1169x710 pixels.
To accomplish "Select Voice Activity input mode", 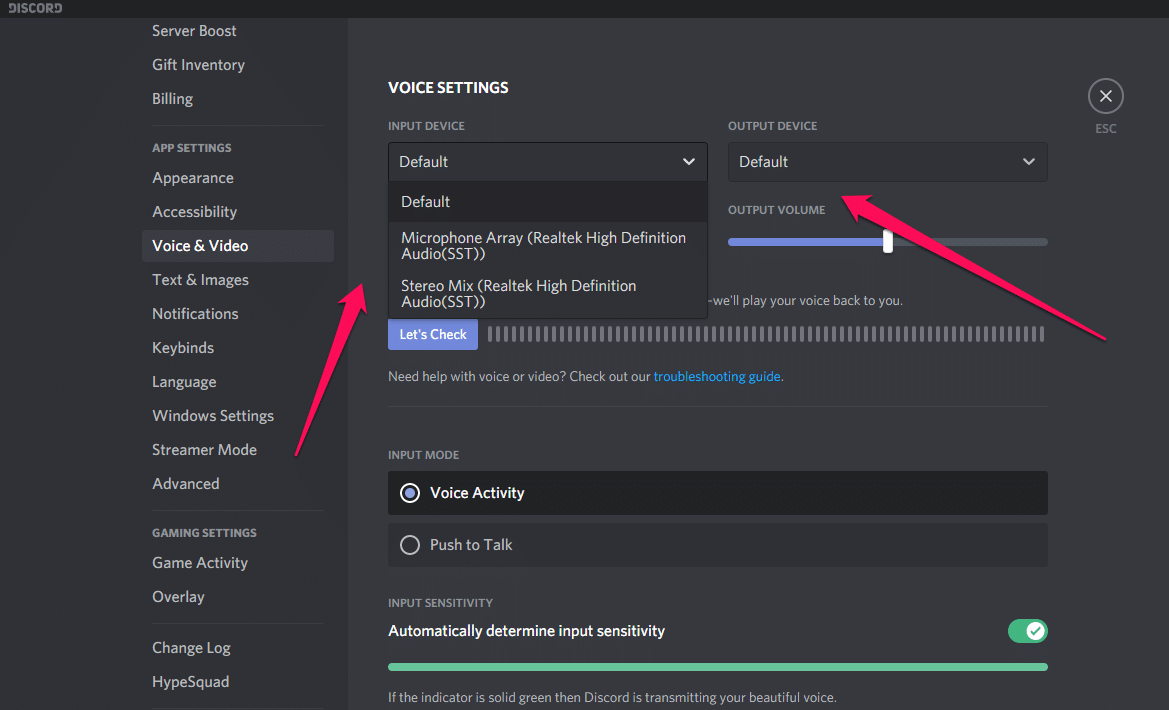I will (717, 493).
